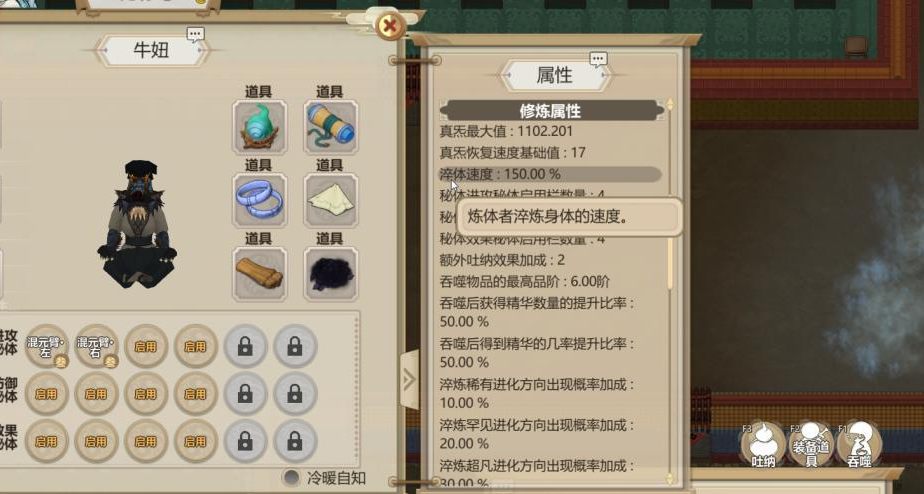Click the first 启用 button in the defense row

click(47, 393)
